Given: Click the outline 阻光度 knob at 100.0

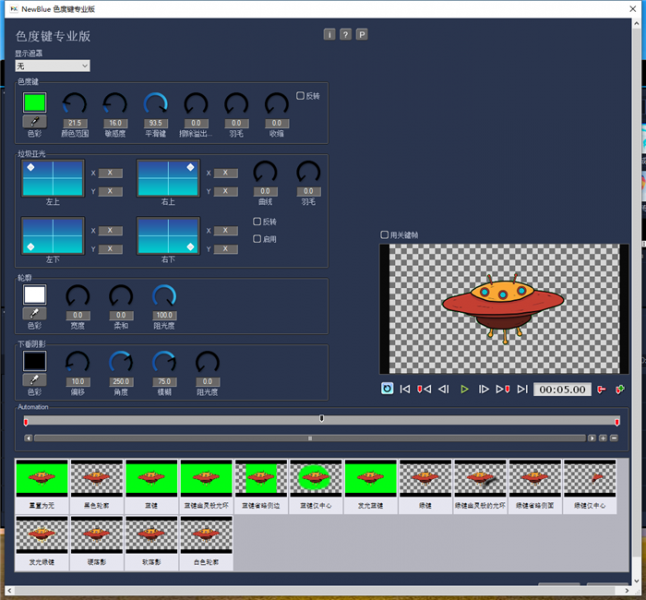Looking at the screenshot, I should [x=164, y=296].
